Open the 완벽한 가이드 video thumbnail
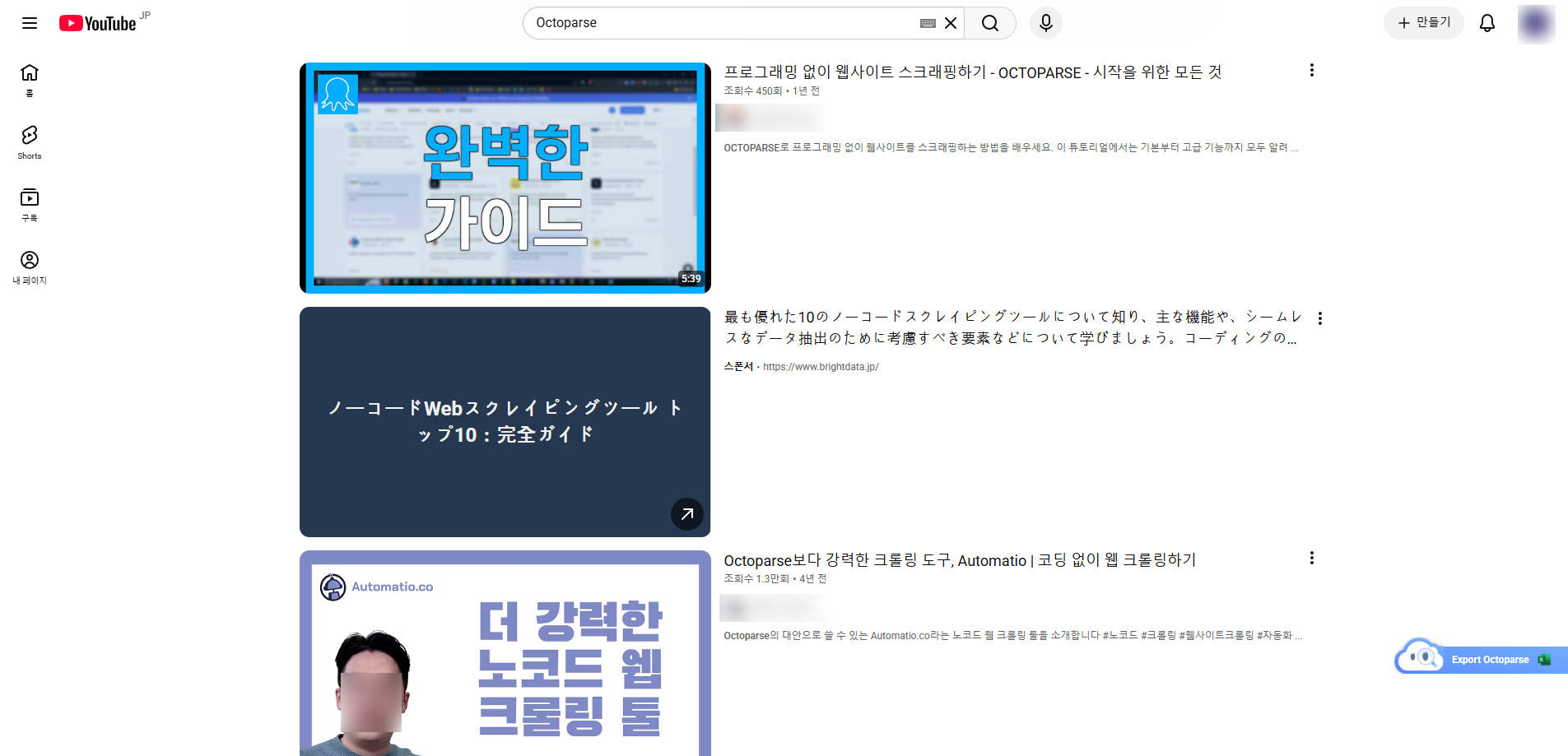This screenshot has height=756, width=1568. pyautogui.click(x=505, y=178)
